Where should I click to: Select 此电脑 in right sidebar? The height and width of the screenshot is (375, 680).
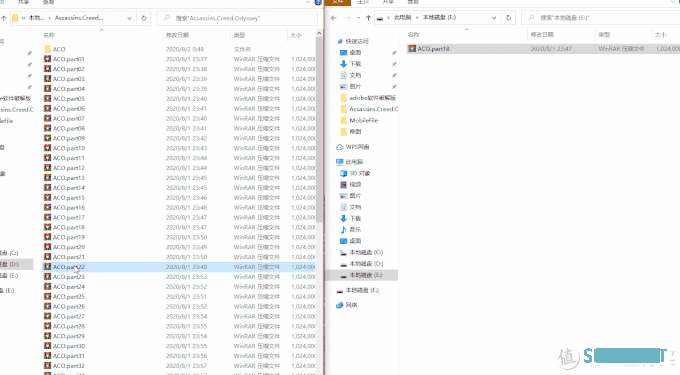tap(354, 162)
